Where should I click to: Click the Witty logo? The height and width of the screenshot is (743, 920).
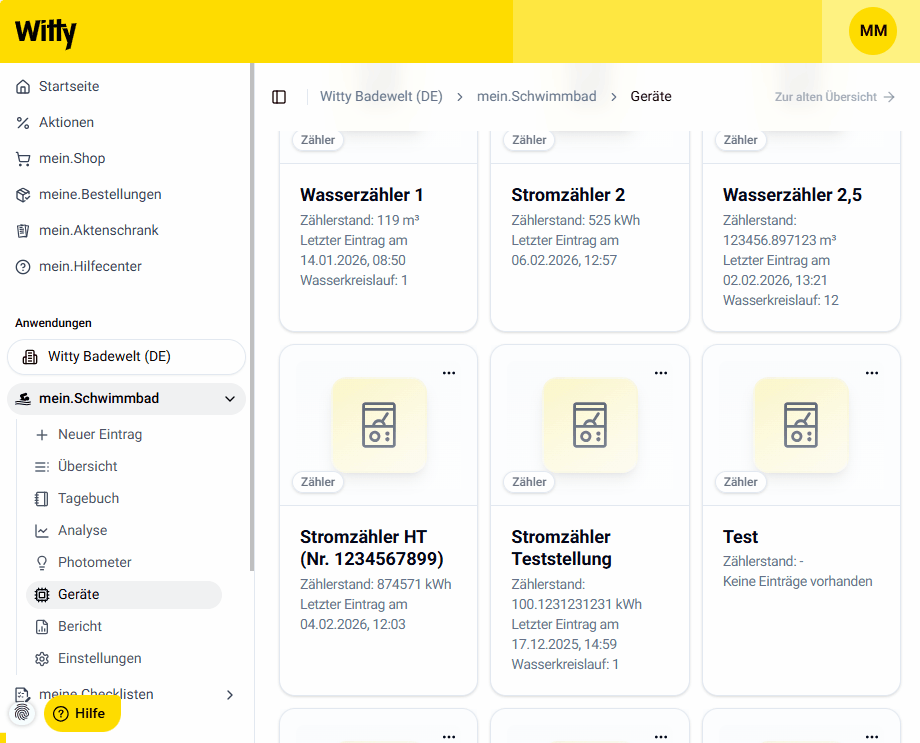coord(46,32)
